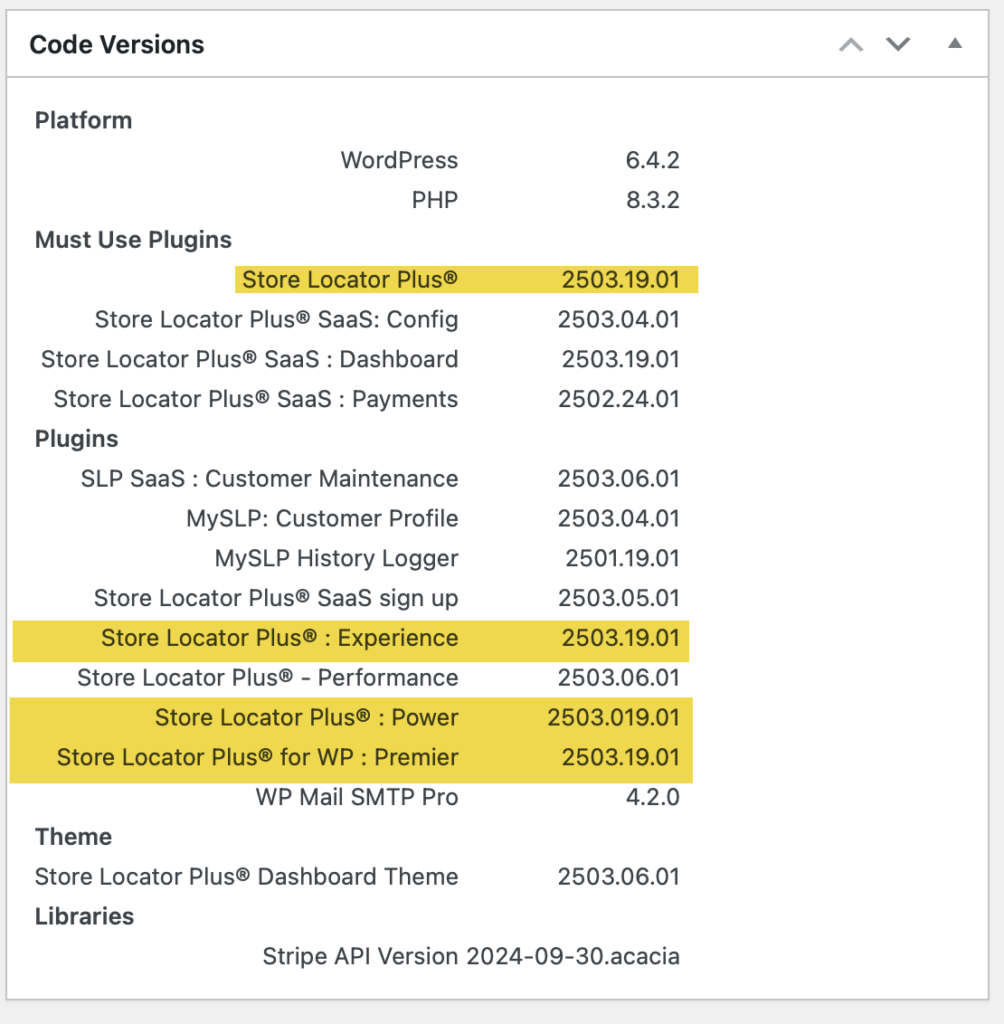This screenshot has height=1024, width=1004.
Task: Click the "WordPress" label
Action: point(399,160)
